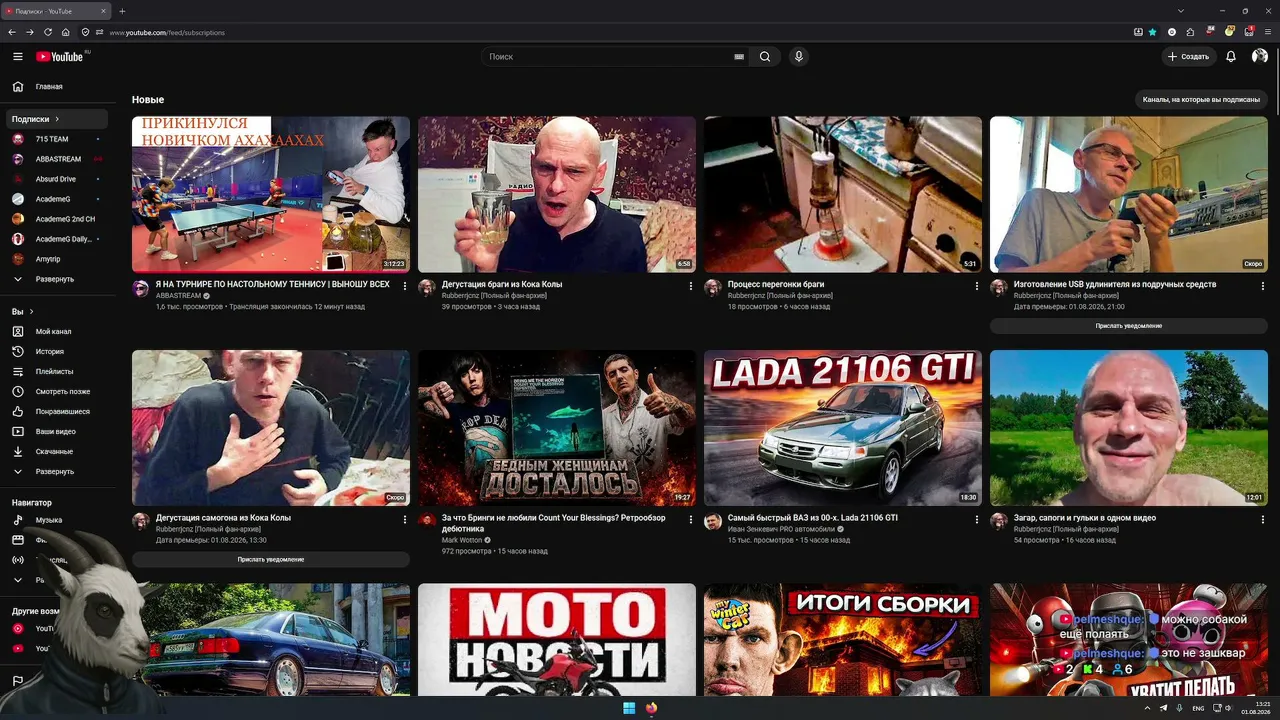The width and height of the screenshot is (1280, 720).
Task: Open the ABBASTREAM channel in sidebar
Action: [x=59, y=159]
